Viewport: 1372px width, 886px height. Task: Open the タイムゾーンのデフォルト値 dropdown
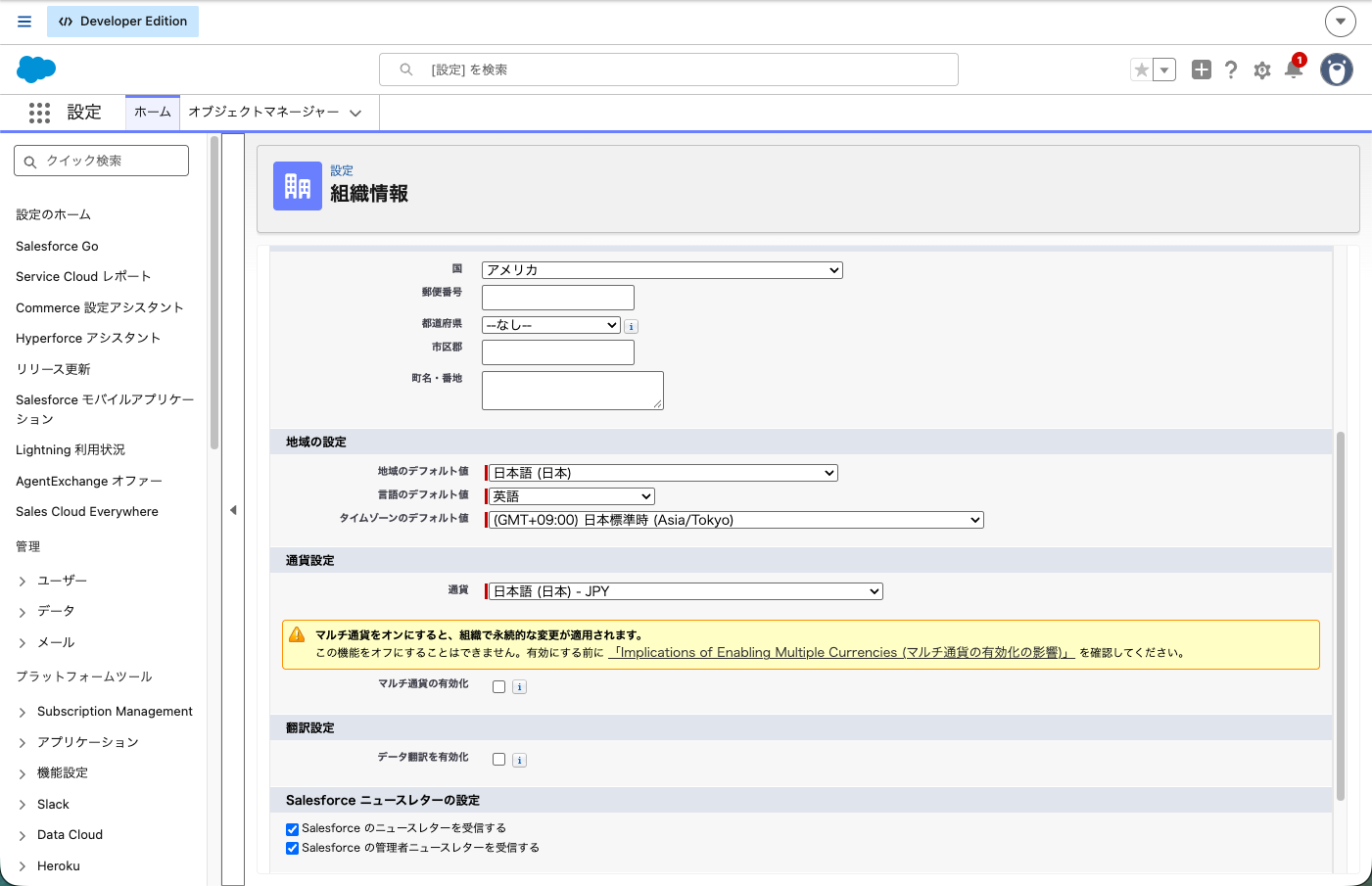[x=736, y=520]
